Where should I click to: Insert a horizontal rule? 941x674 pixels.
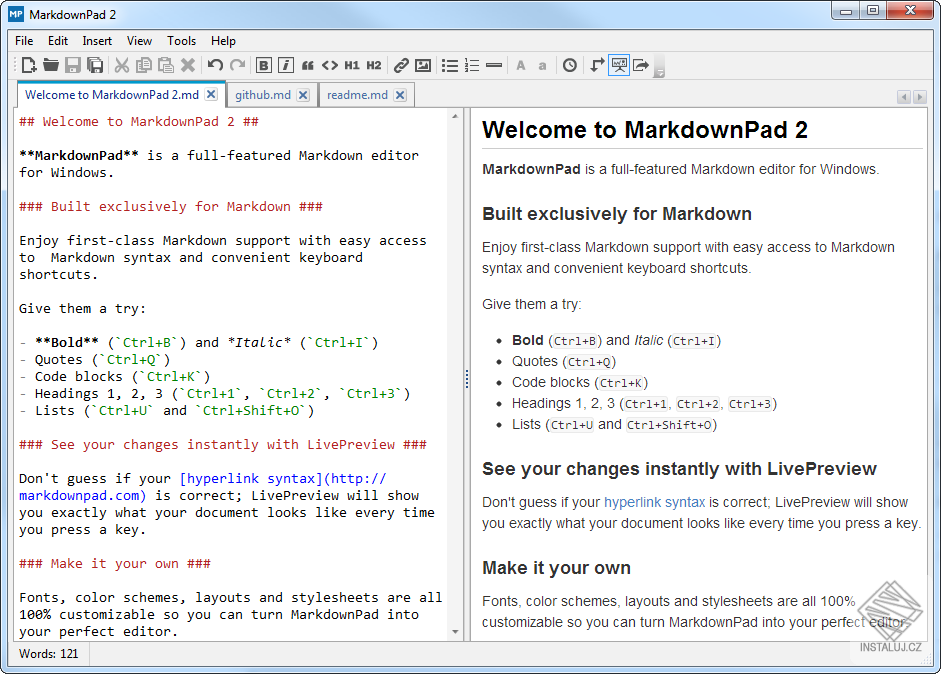pos(494,65)
